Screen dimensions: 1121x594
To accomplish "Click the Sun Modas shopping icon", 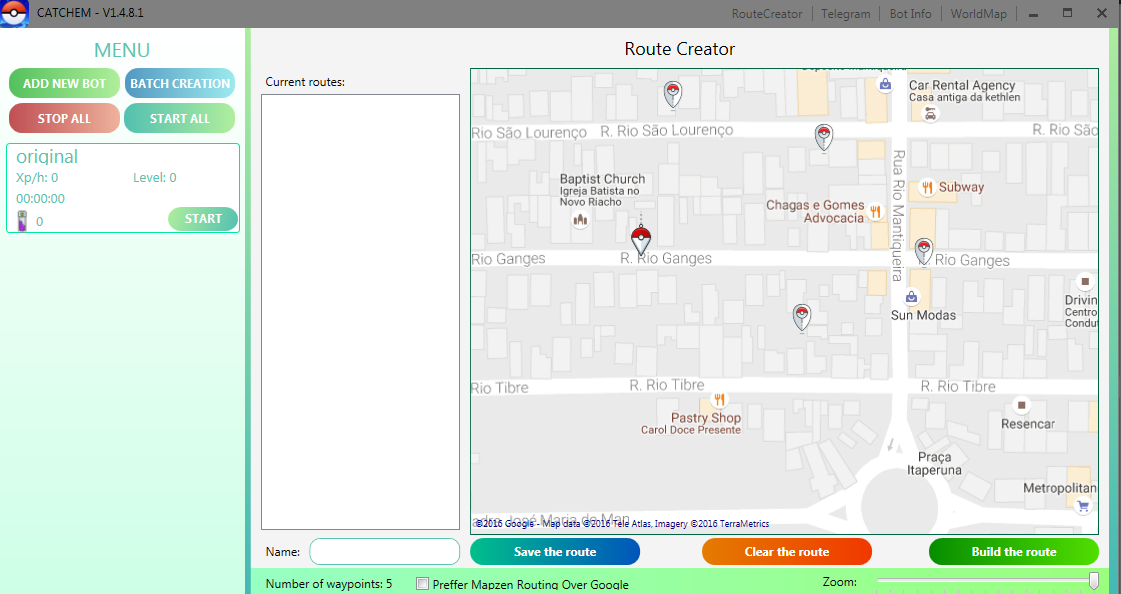I will [x=911, y=297].
